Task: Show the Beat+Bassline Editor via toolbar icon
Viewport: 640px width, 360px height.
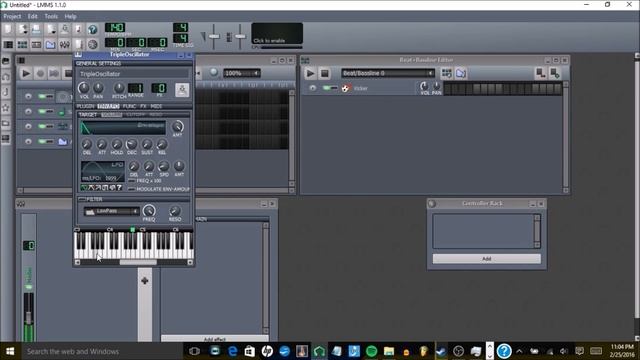Action: tap(22, 44)
